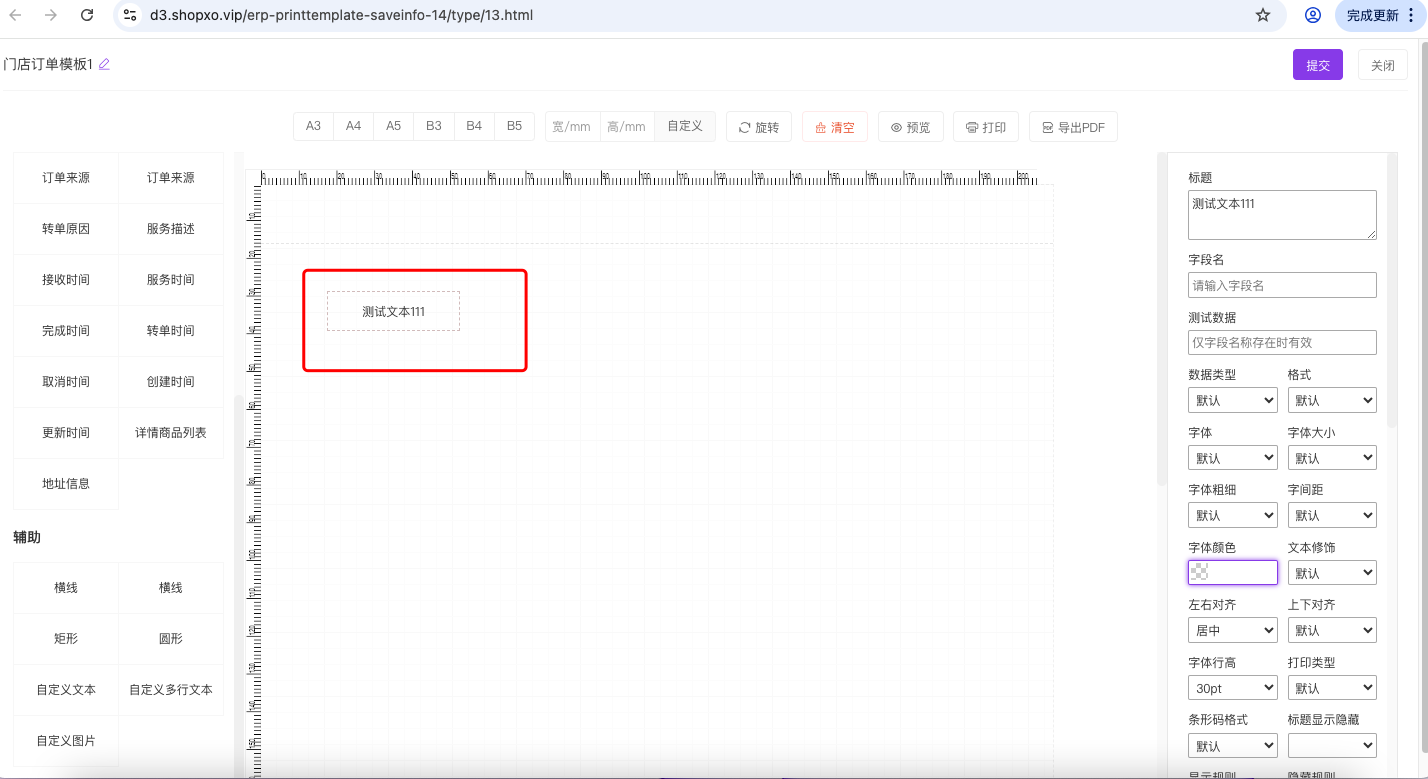The image size is (1428, 779).
Task: Apply 自定义 custom paper size
Action: 685,126
